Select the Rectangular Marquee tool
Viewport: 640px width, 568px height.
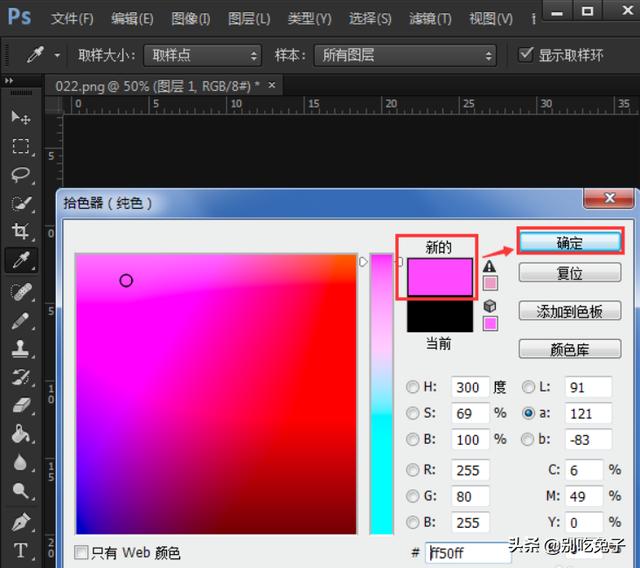point(20,146)
